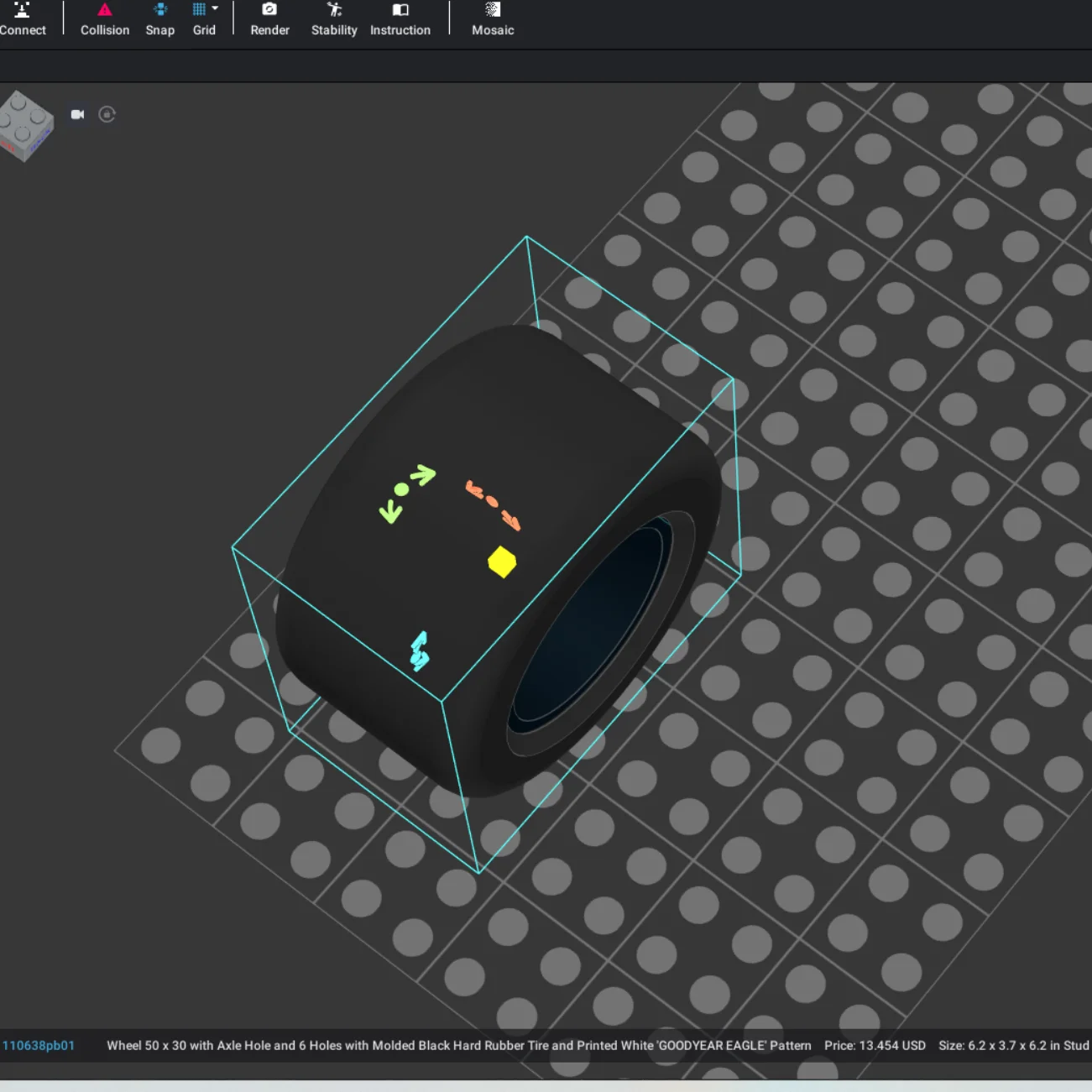The width and height of the screenshot is (1092, 1092).
Task: Toggle the Snap option
Action: tap(159, 18)
